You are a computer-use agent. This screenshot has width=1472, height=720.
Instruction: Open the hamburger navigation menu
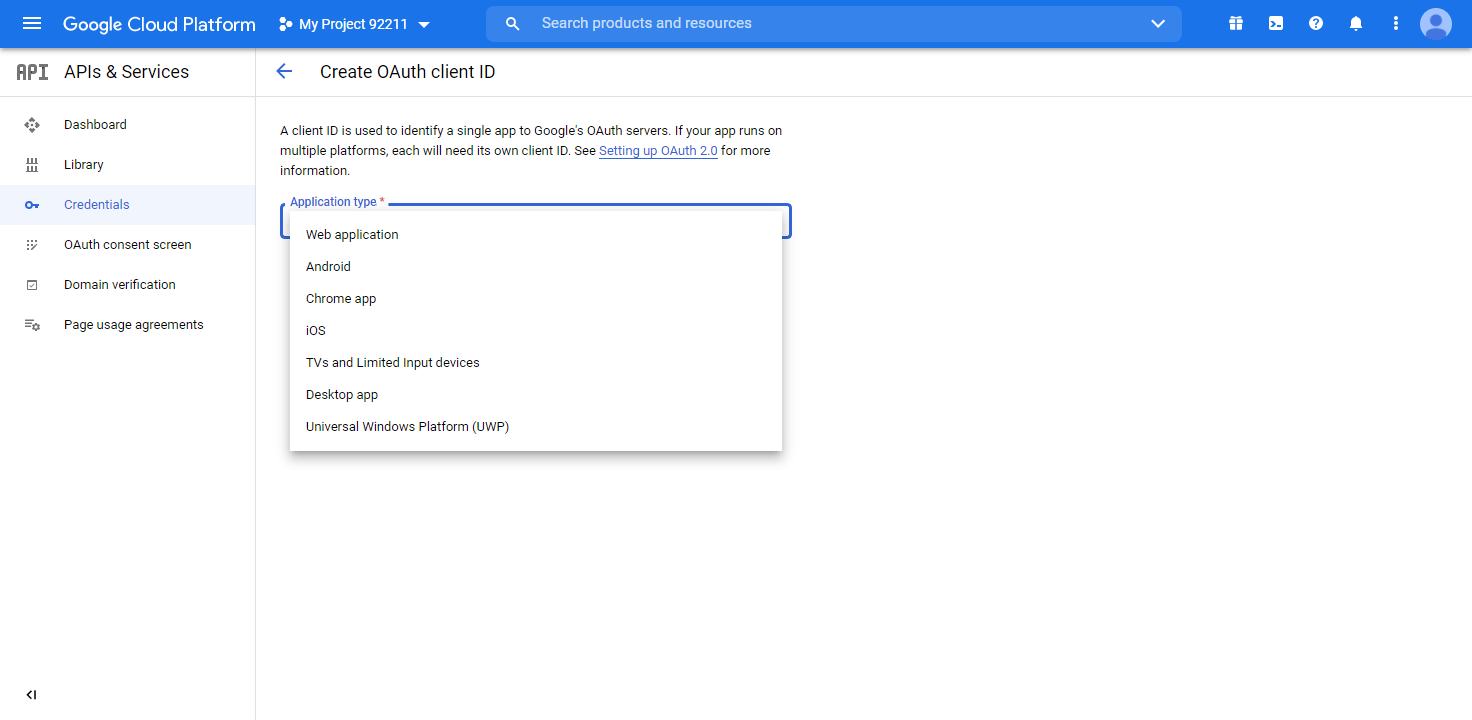coord(32,23)
